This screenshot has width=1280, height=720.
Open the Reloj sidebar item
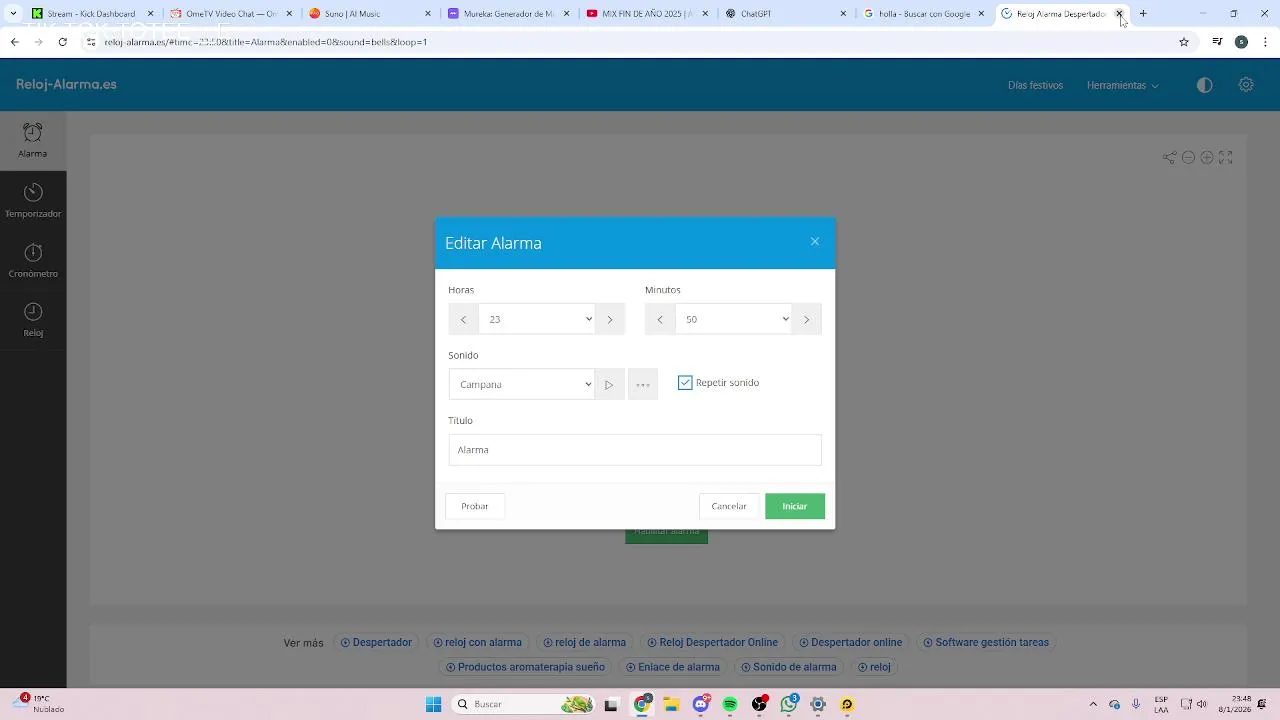pos(33,321)
